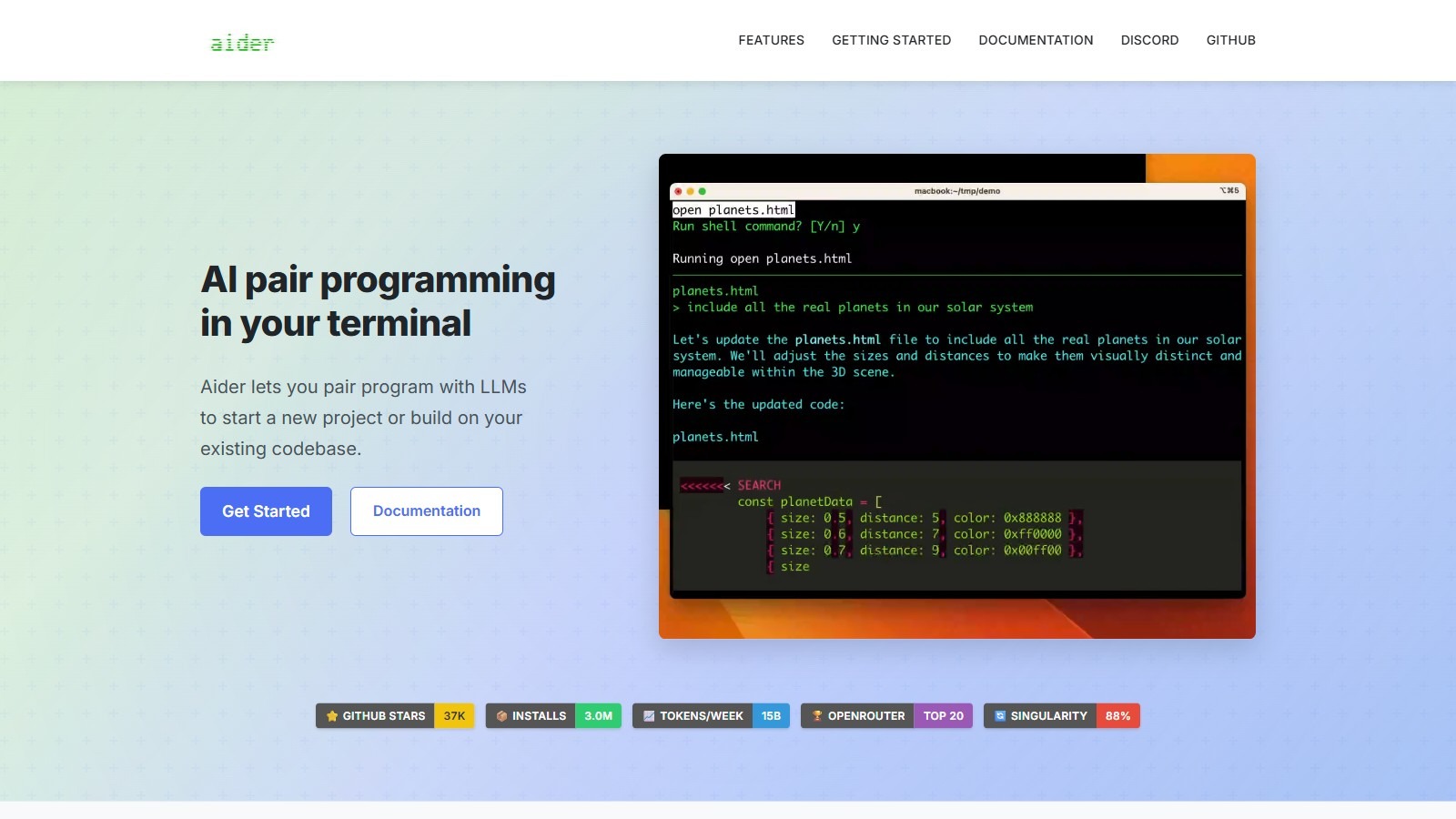
Task: Click the star icon on GitHub Stars badge
Action: pyautogui.click(x=332, y=716)
